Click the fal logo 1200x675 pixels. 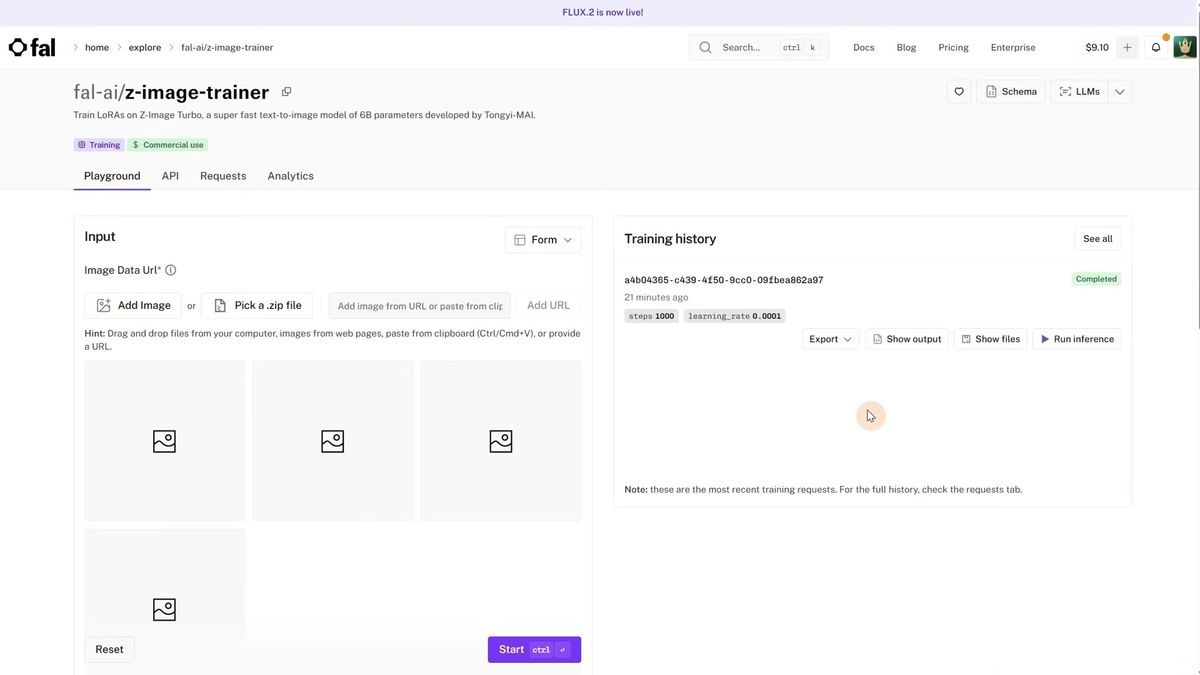[x=32, y=47]
